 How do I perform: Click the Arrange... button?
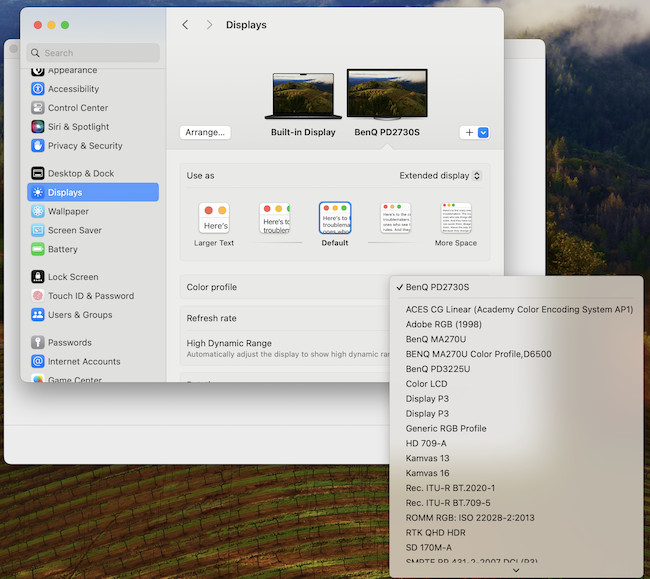[x=205, y=133]
